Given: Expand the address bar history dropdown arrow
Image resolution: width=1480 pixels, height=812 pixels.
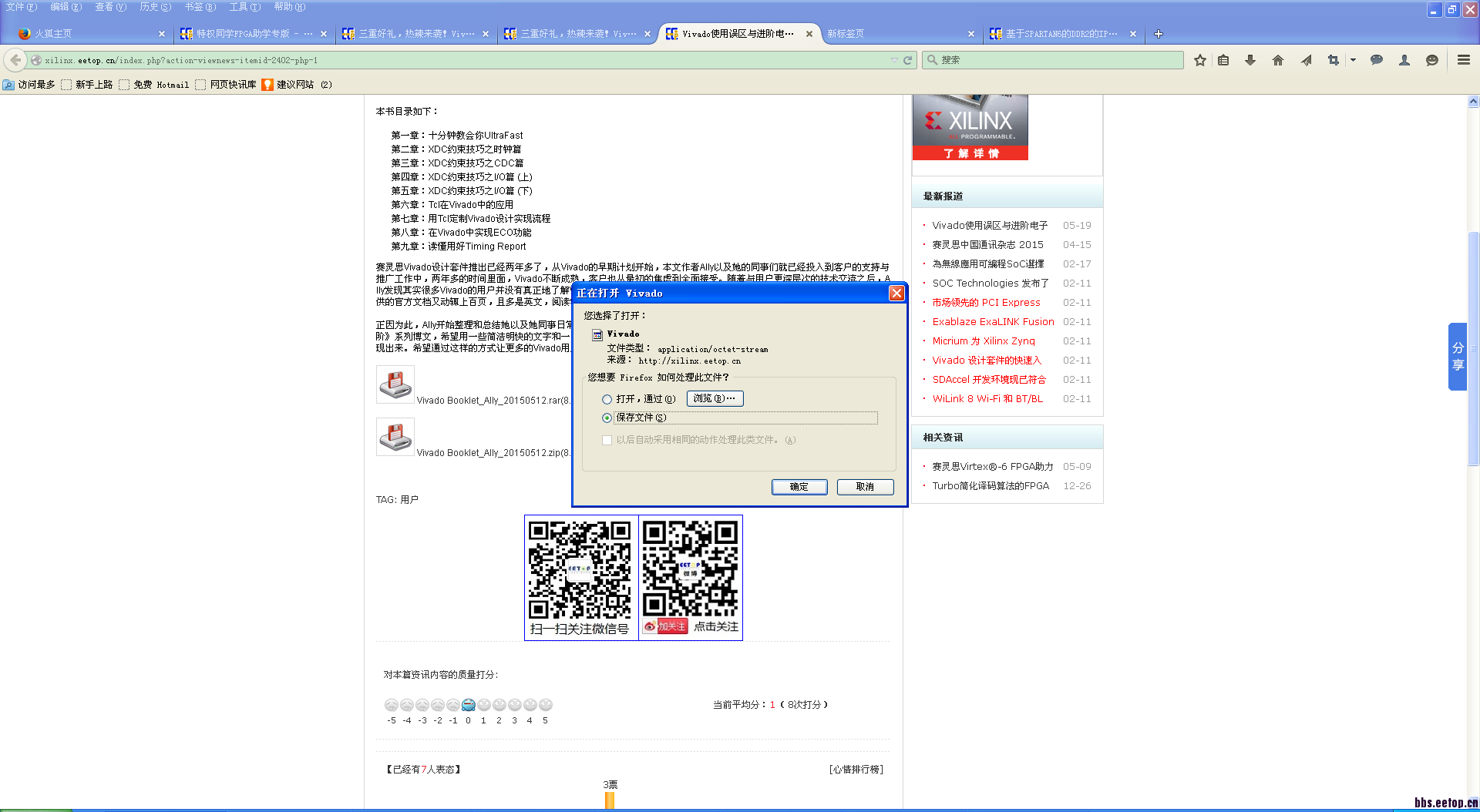Looking at the screenshot, I should point(894,60).
